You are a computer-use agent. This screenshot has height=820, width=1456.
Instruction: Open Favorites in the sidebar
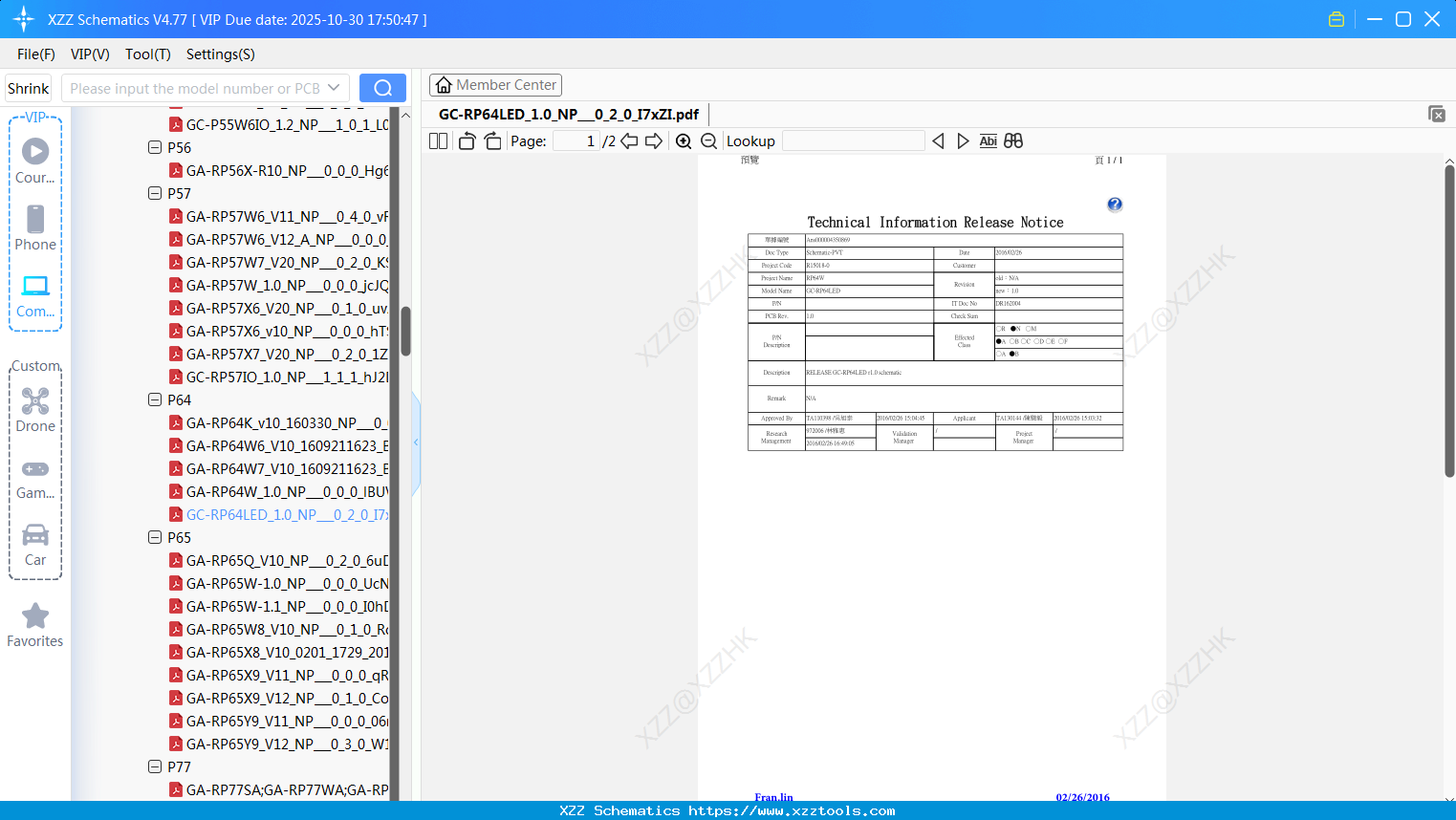coord(35,625)
